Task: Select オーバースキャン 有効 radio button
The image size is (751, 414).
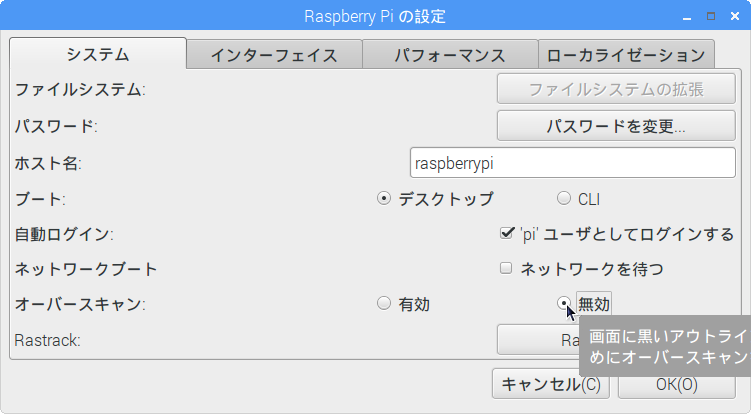Action: tap(384, 303)
